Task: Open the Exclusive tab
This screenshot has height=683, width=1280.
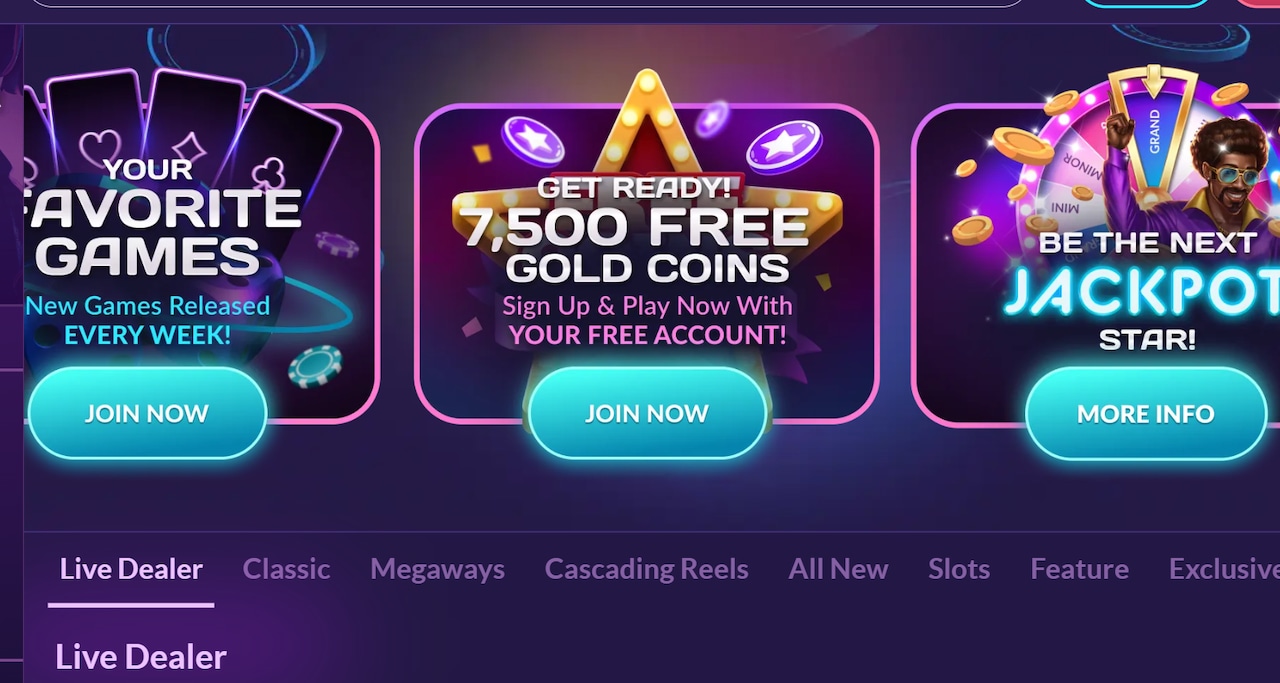Action: (1224, 569)
